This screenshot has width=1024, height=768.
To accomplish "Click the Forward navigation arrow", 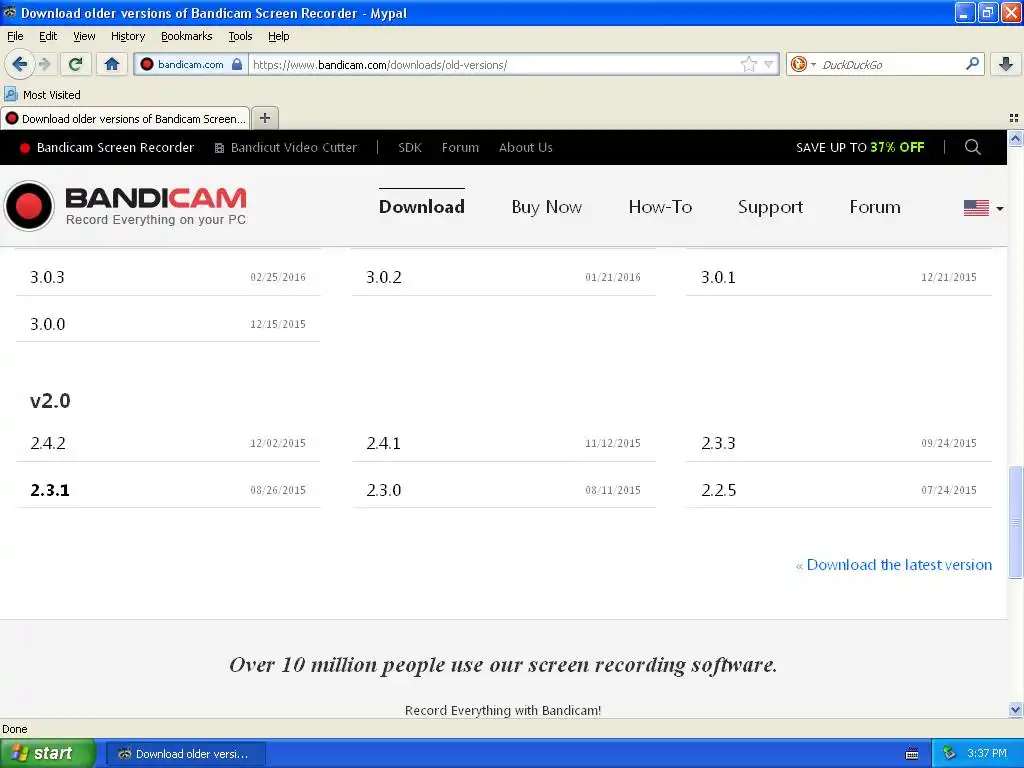I will [x=45, y=64].
